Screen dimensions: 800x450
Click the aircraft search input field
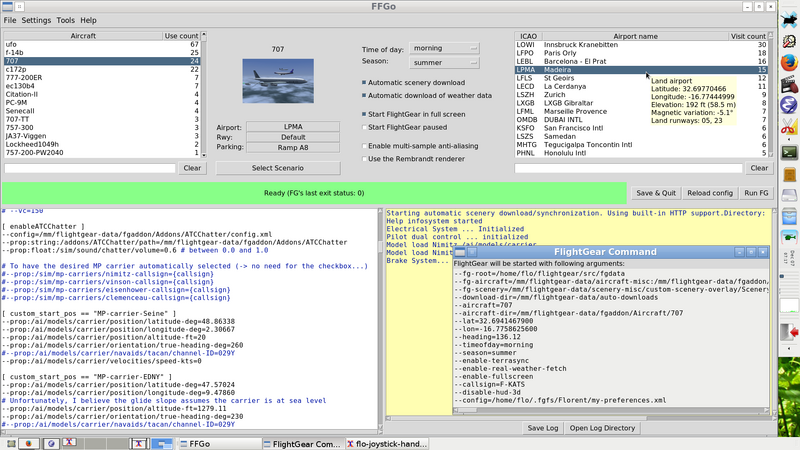(x=90, y=168)
